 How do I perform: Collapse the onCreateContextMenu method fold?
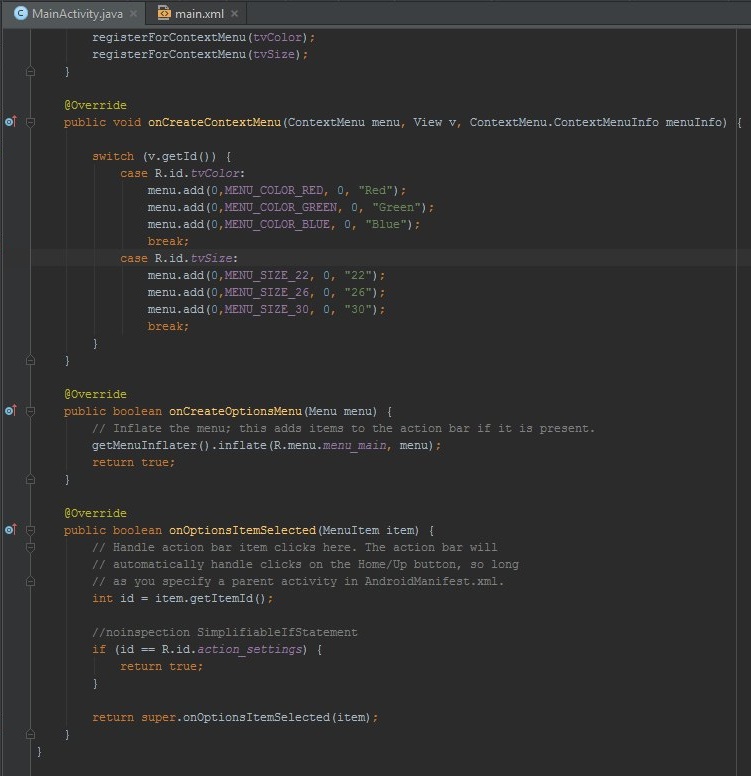(30, 122)
